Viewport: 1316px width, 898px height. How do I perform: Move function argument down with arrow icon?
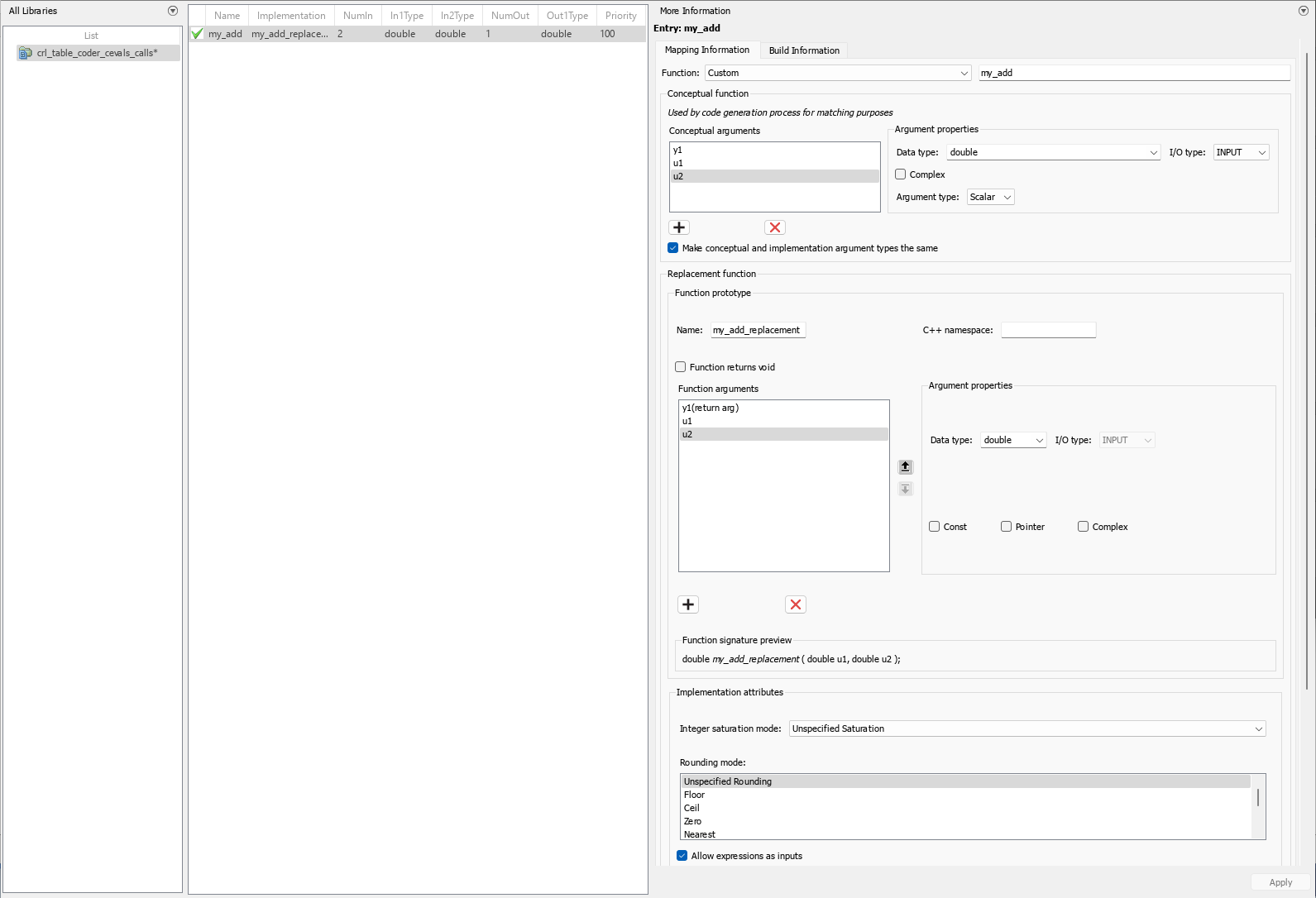tap(906, 489)
